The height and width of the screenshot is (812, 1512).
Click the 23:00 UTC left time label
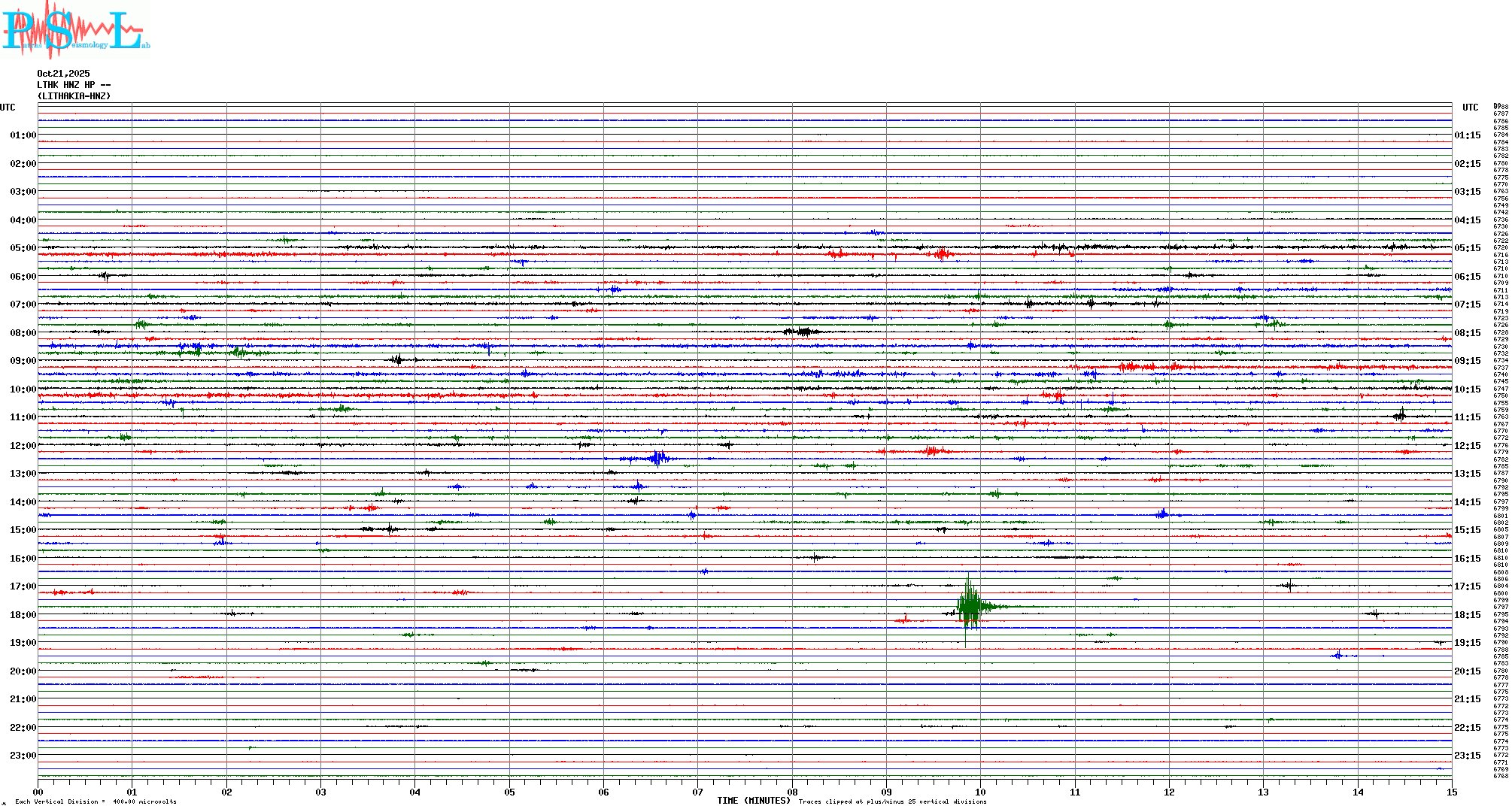(23, 756)
